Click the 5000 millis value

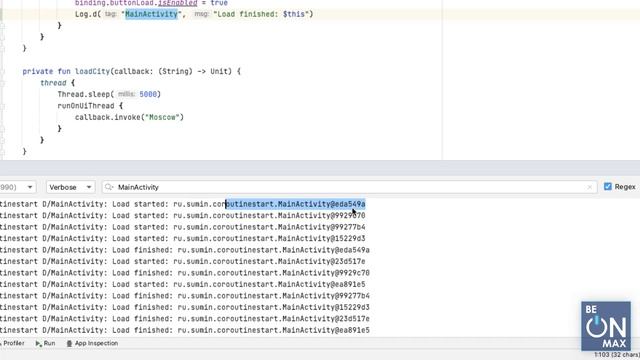click(148, 94)
